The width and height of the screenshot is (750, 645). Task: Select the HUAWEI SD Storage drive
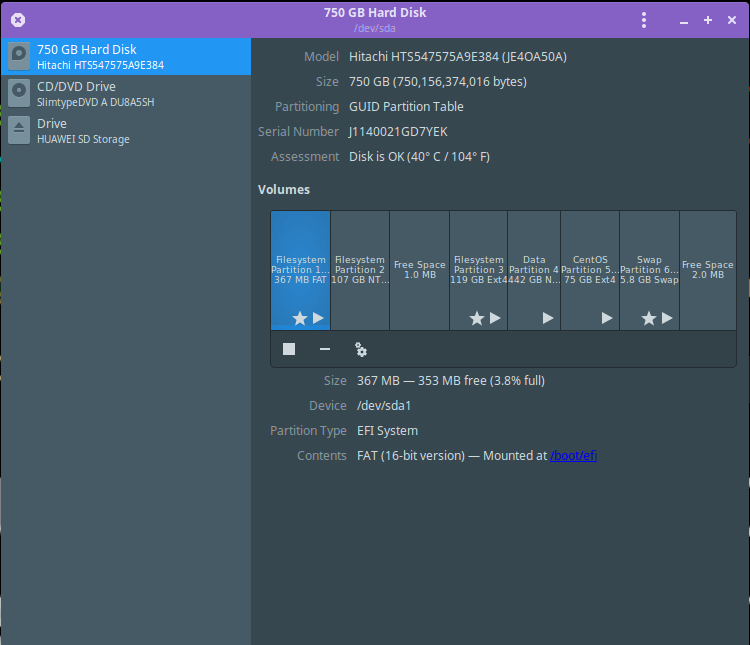click(125, 131)
